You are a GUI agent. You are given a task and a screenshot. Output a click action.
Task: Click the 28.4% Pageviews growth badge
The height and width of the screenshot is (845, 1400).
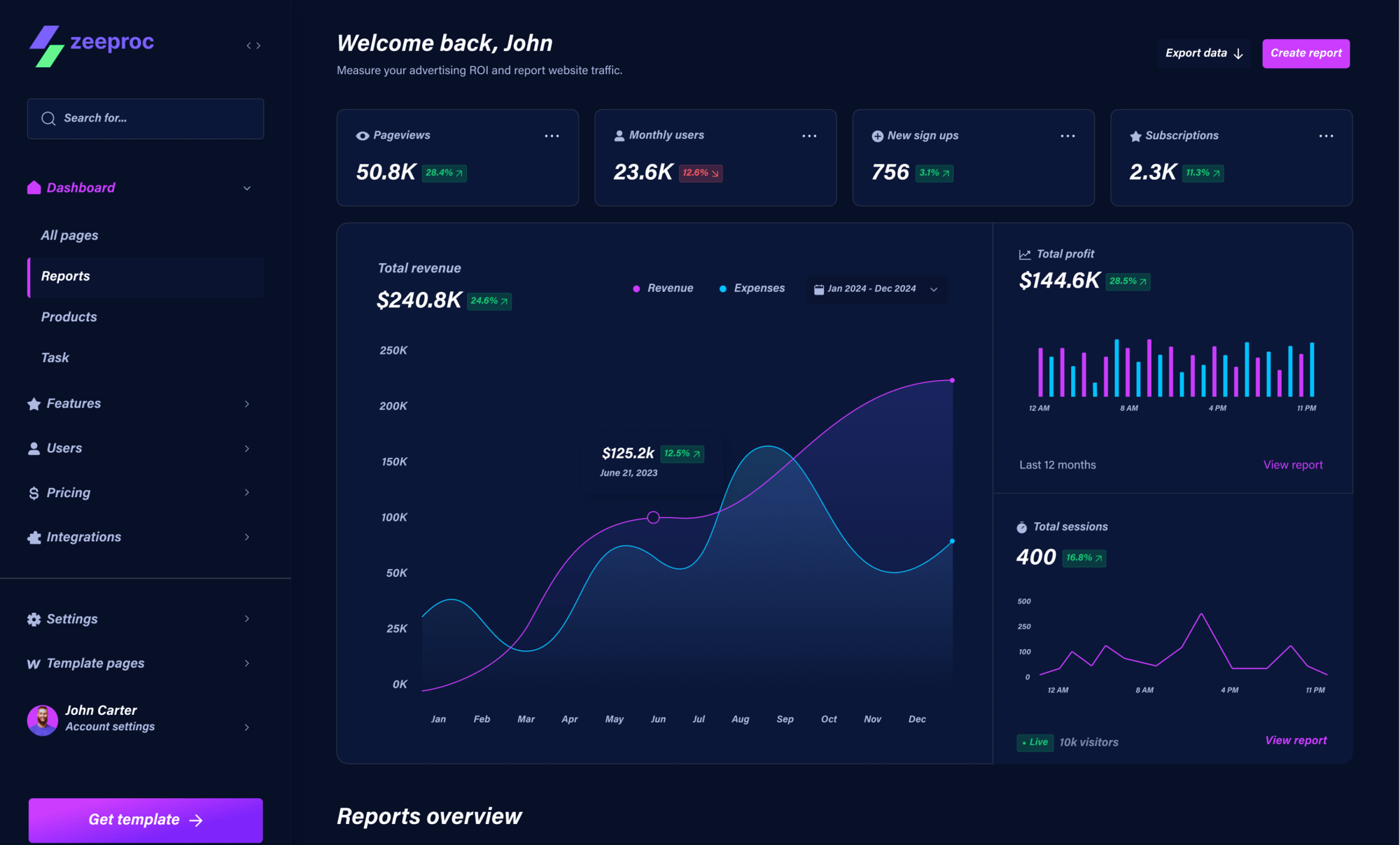tap(444, 174)
